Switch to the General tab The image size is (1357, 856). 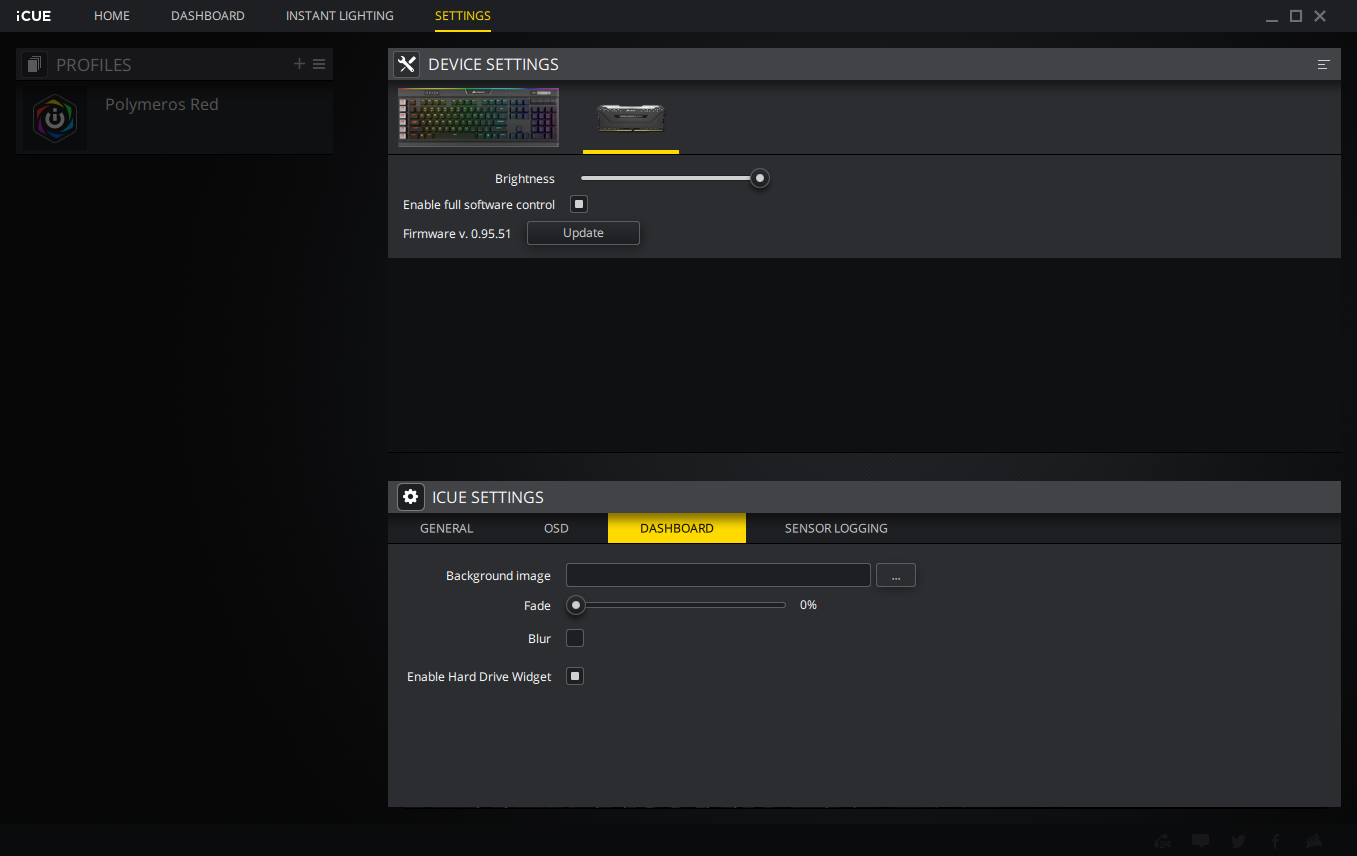447,528
